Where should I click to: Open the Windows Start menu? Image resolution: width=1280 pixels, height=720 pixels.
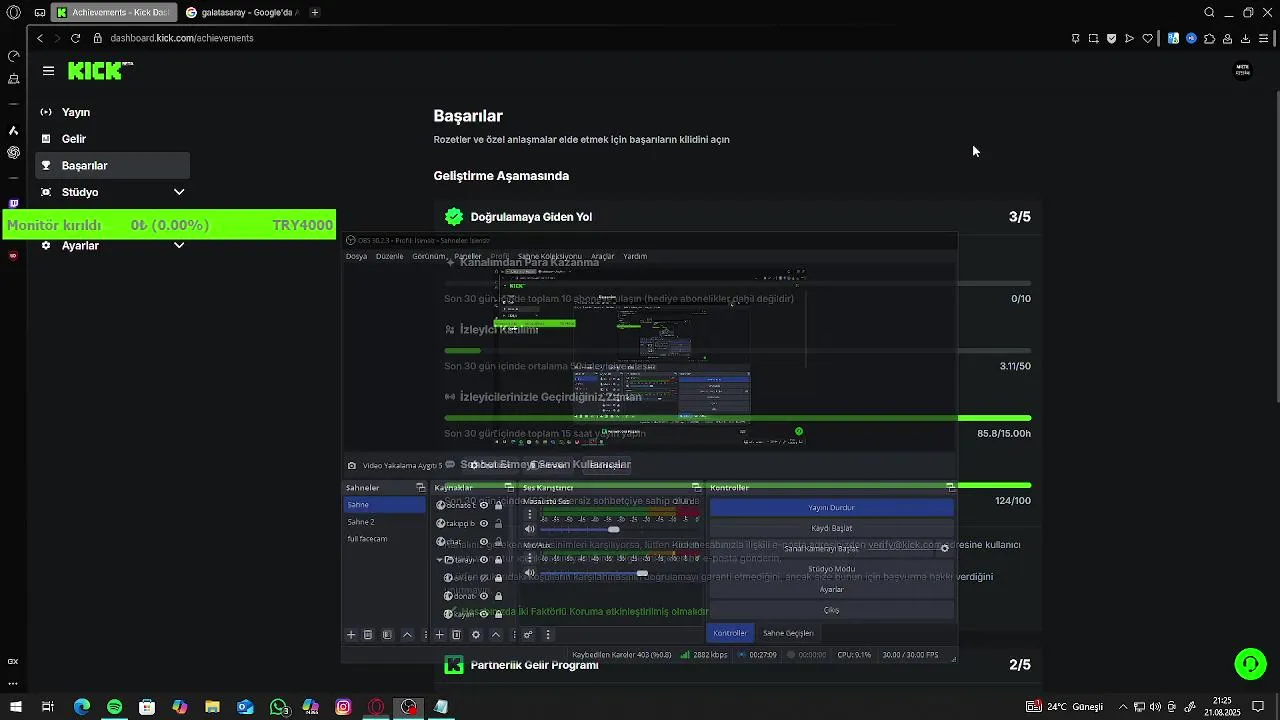pos(15,707)
